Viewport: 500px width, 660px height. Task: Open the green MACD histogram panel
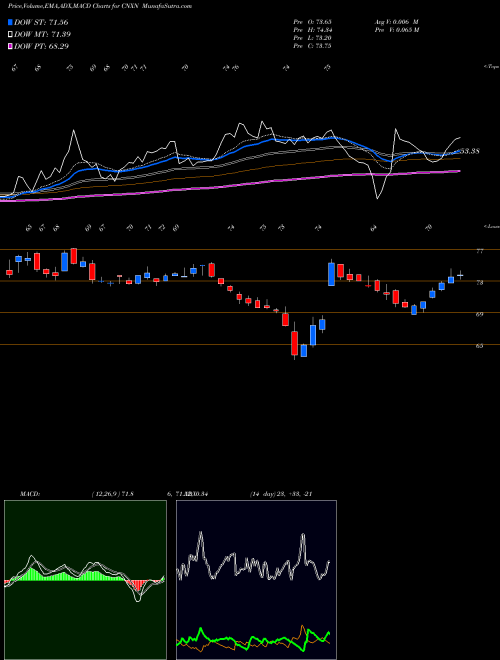(x=85, y=580)
